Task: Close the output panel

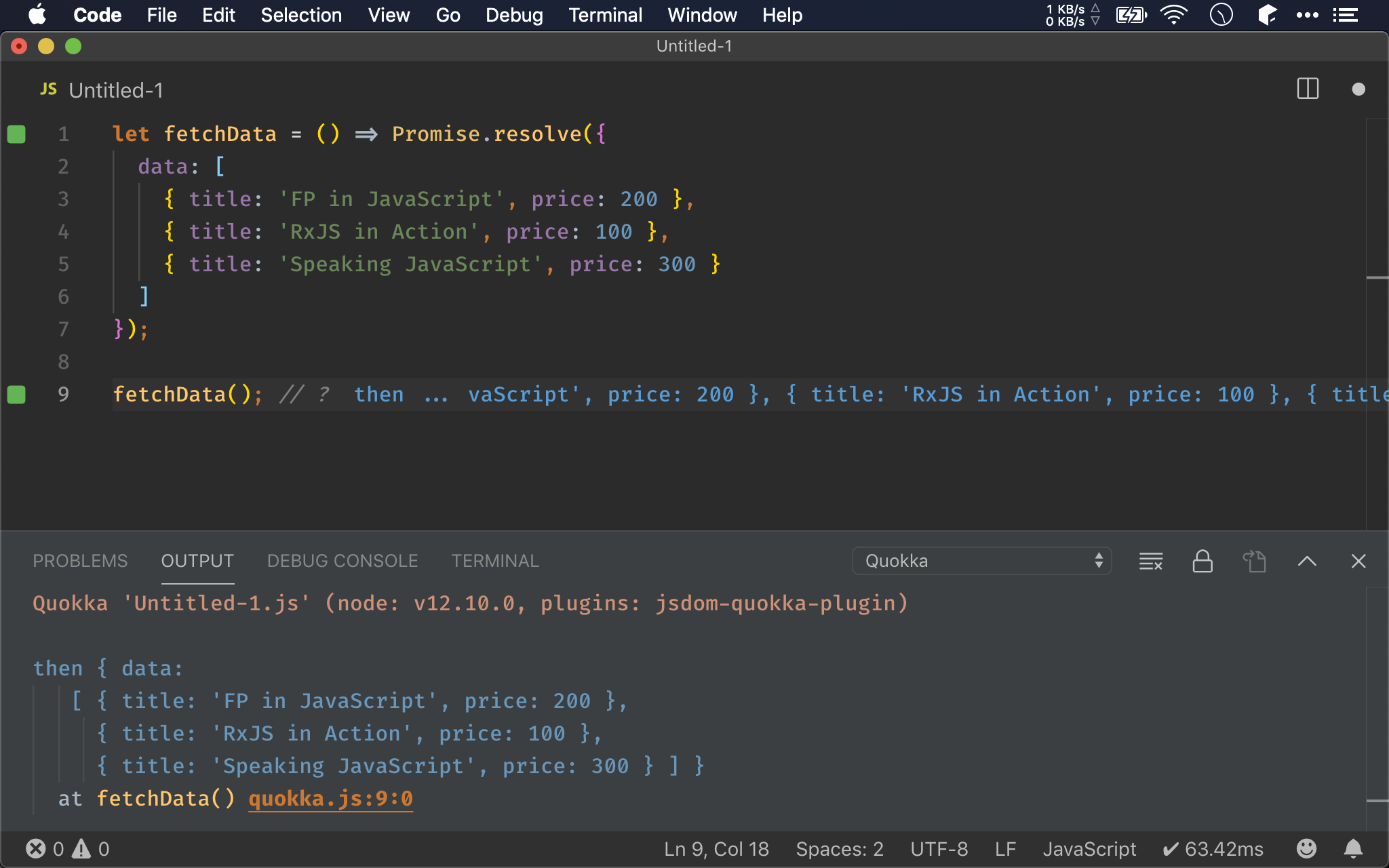Action: click(1358, 561)
